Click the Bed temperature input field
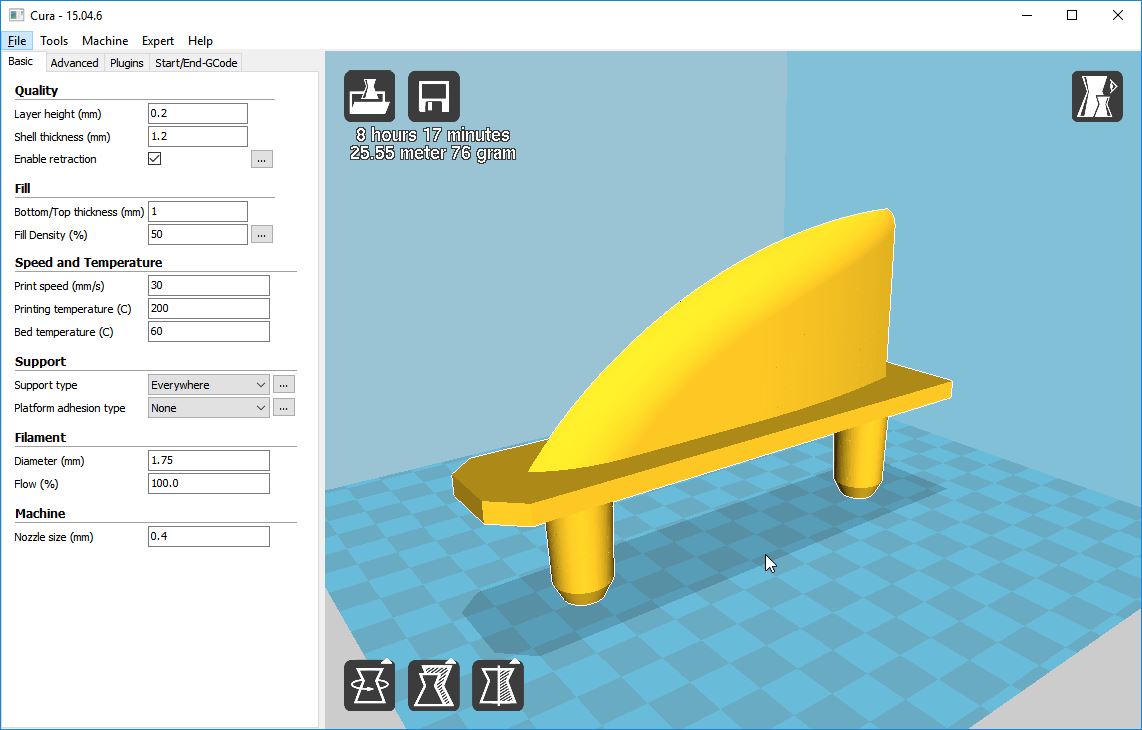Viewport: 1142px width, 730px height. click(x=208, y=331)
